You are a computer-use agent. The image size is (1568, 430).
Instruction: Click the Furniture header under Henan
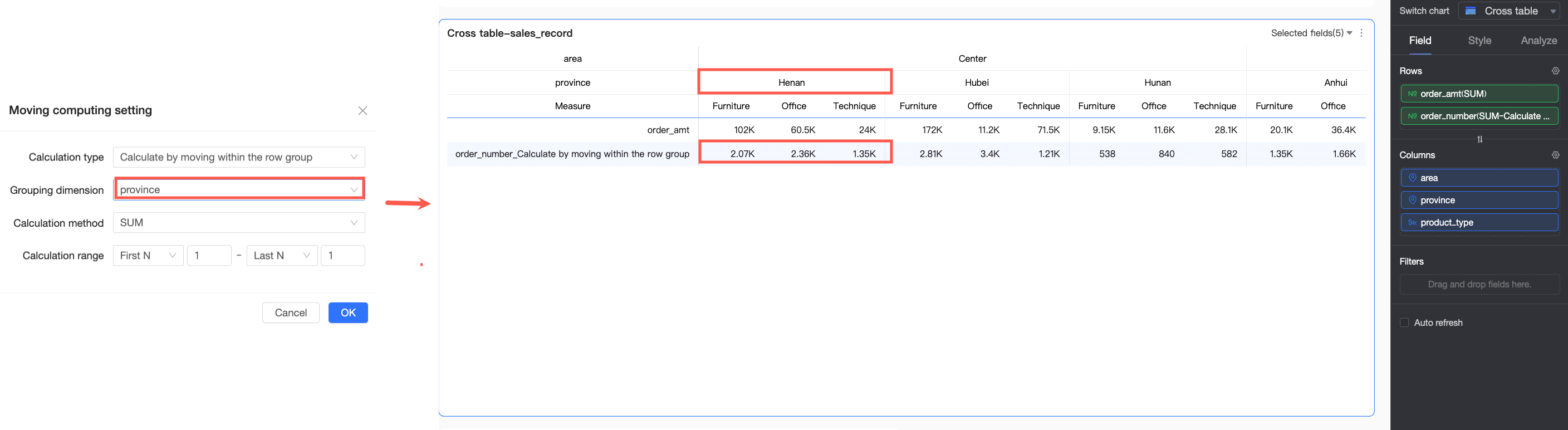tap(731, 106)
